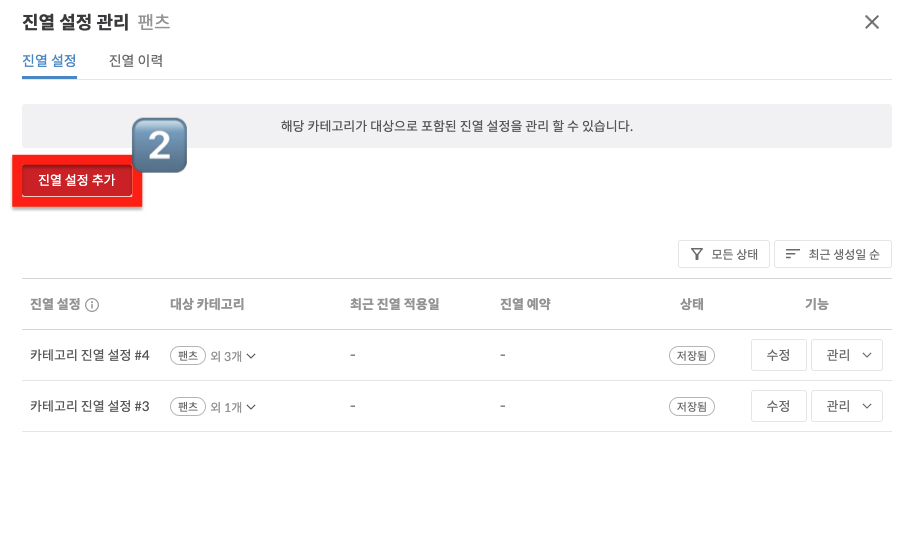Open the 진열 이력 tab
The width and height of the screenshot is (915, 537).
tap(136, 61)
